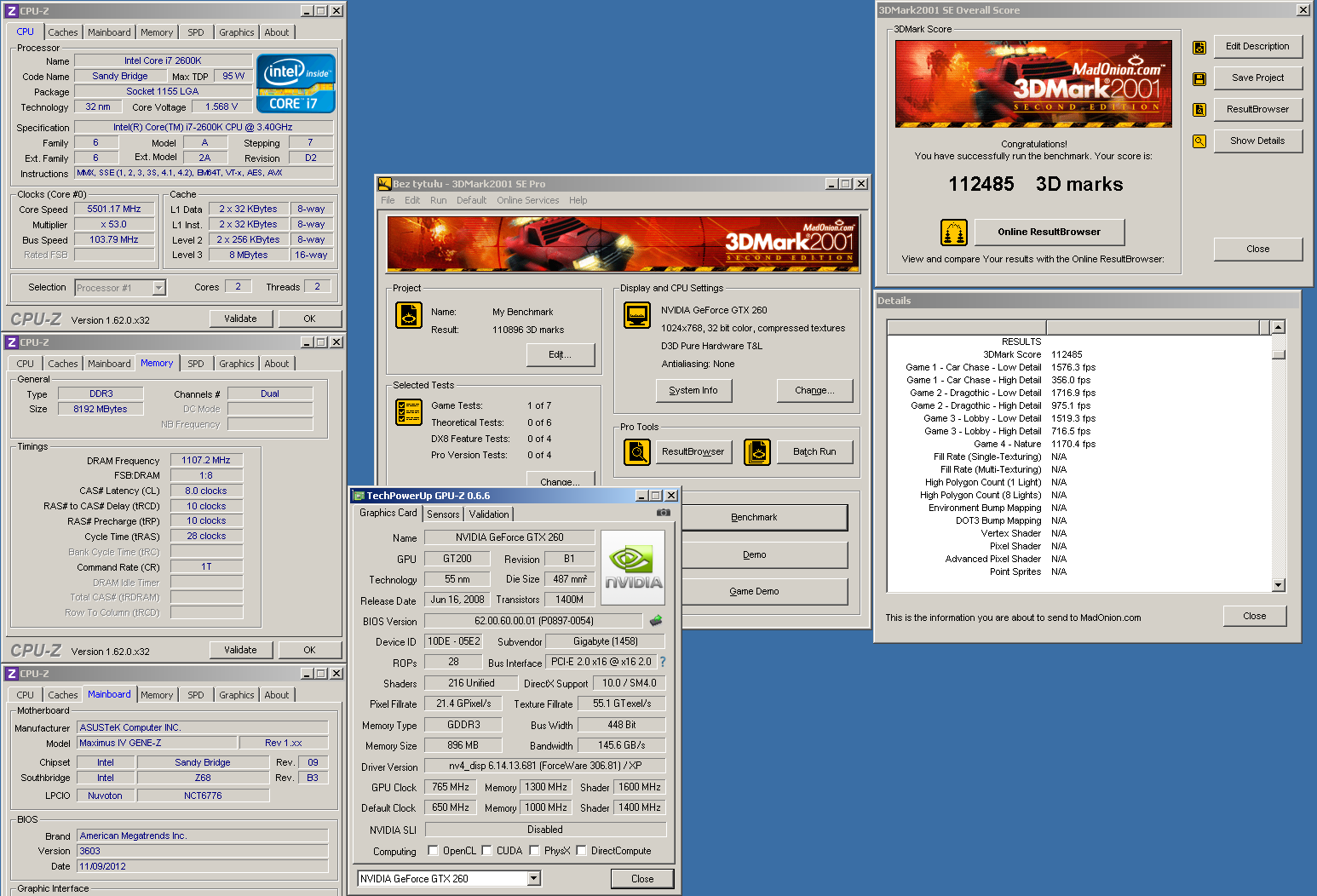Click the Edit... button under Project

(560, 354)
